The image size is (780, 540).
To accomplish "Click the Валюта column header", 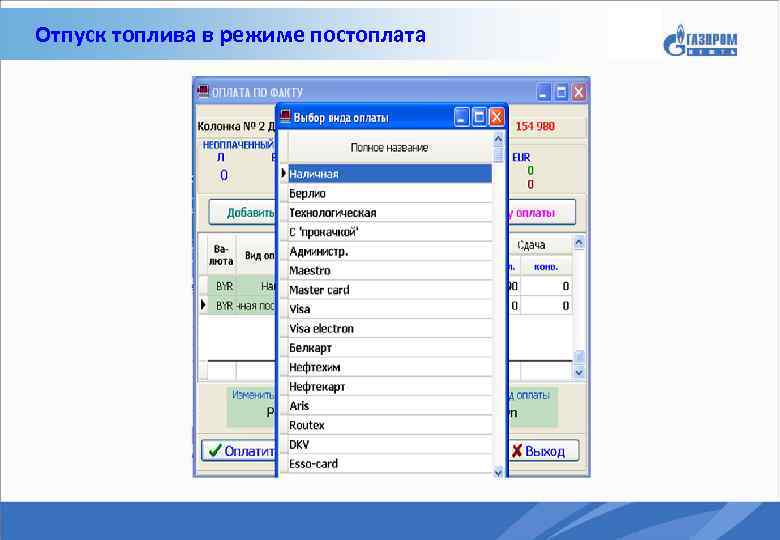I will point(221,255).
